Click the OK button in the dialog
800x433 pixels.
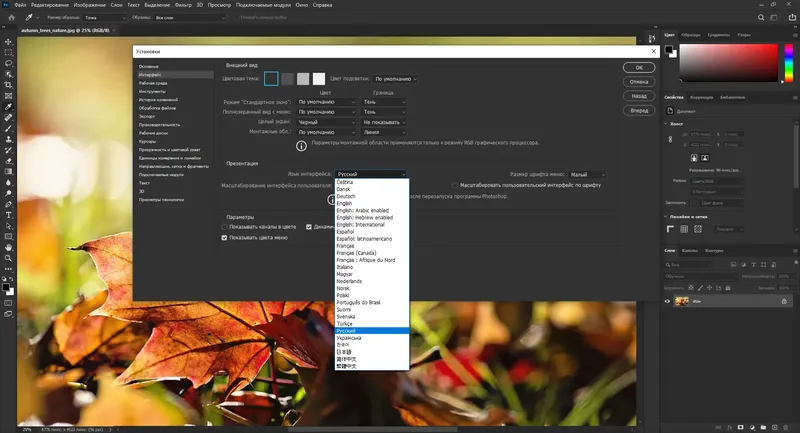[x=639, y=67]
